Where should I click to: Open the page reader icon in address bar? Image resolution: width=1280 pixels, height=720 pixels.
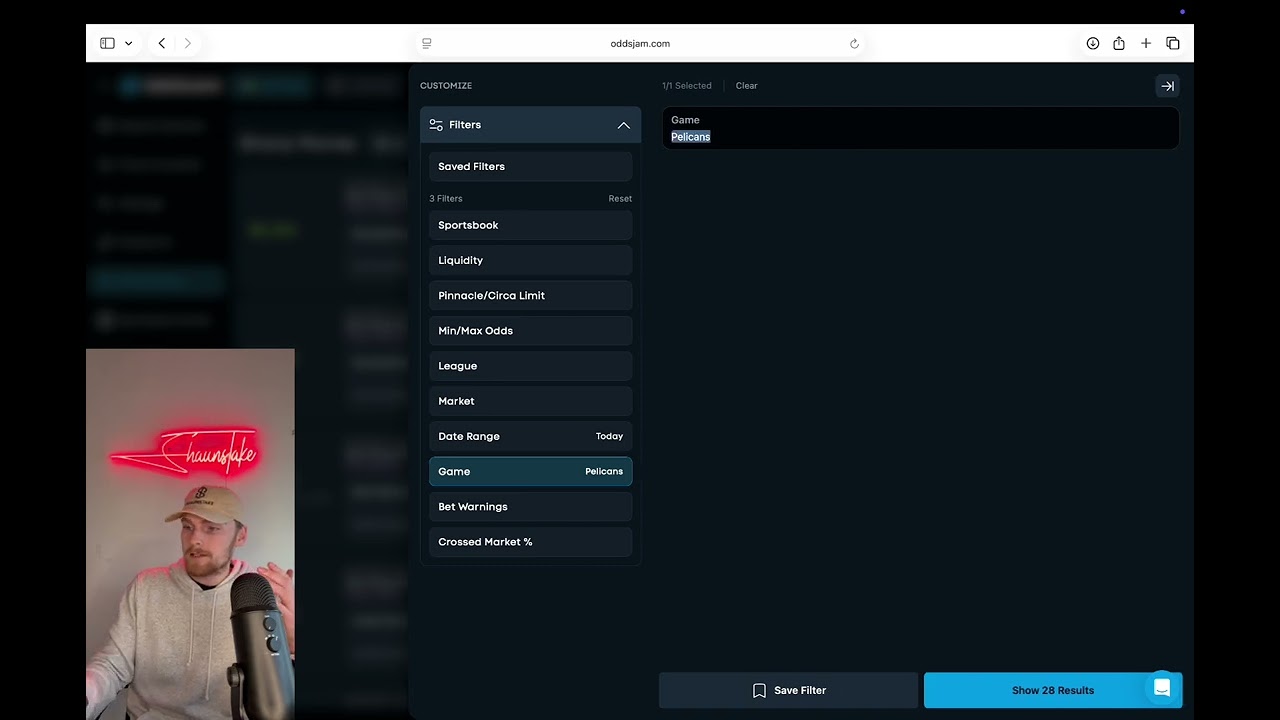tap(427, 43)
